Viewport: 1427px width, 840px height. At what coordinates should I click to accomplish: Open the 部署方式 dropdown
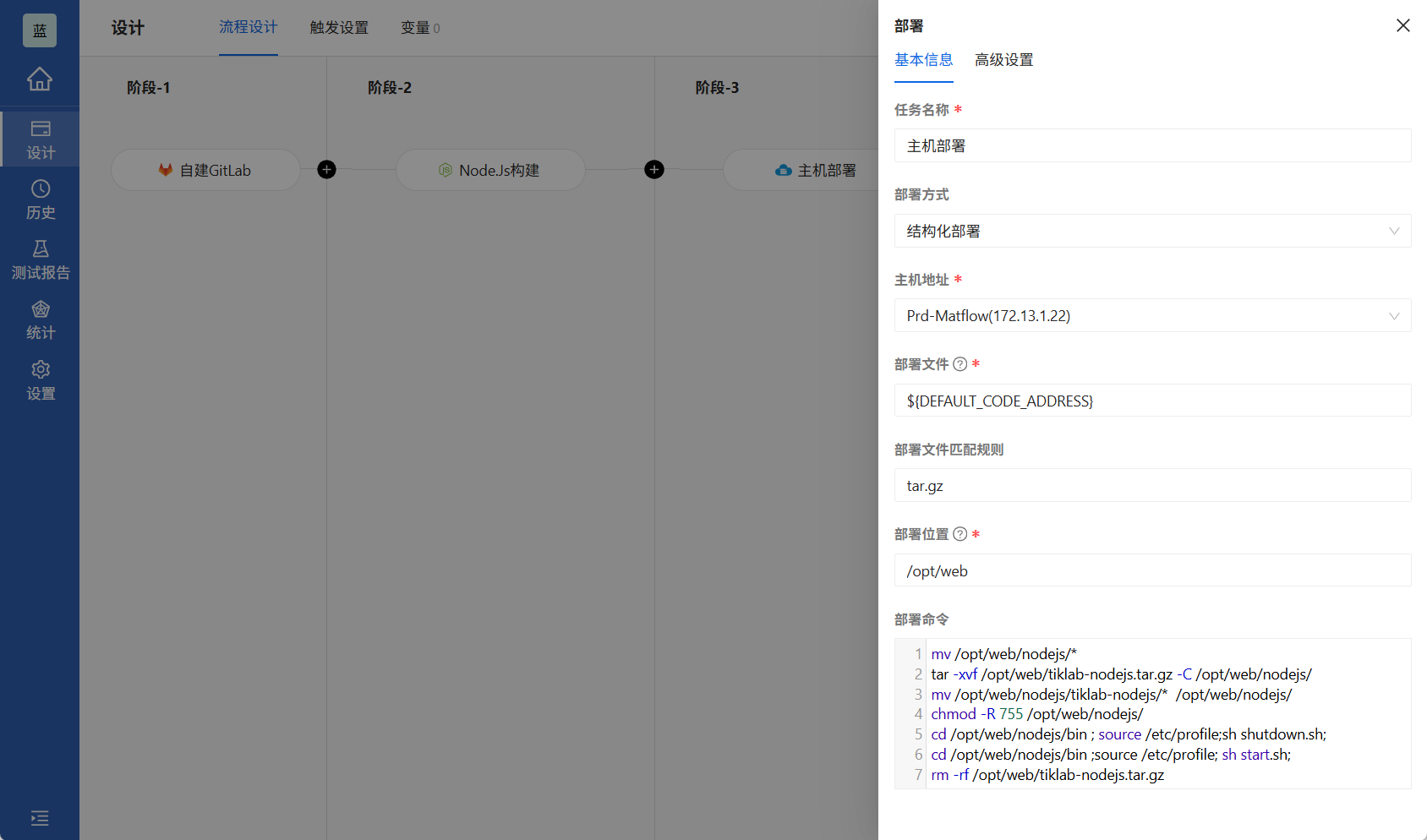(x=1152, y=230)
